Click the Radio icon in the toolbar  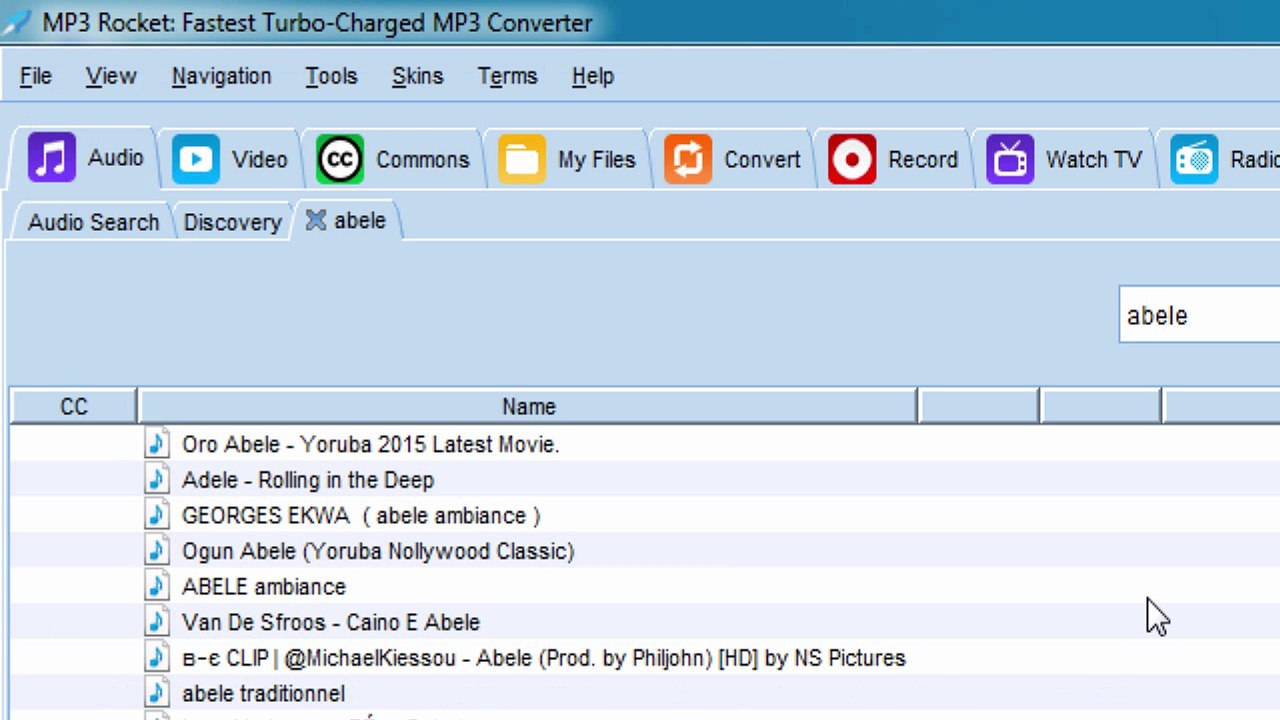point(1194,159)
